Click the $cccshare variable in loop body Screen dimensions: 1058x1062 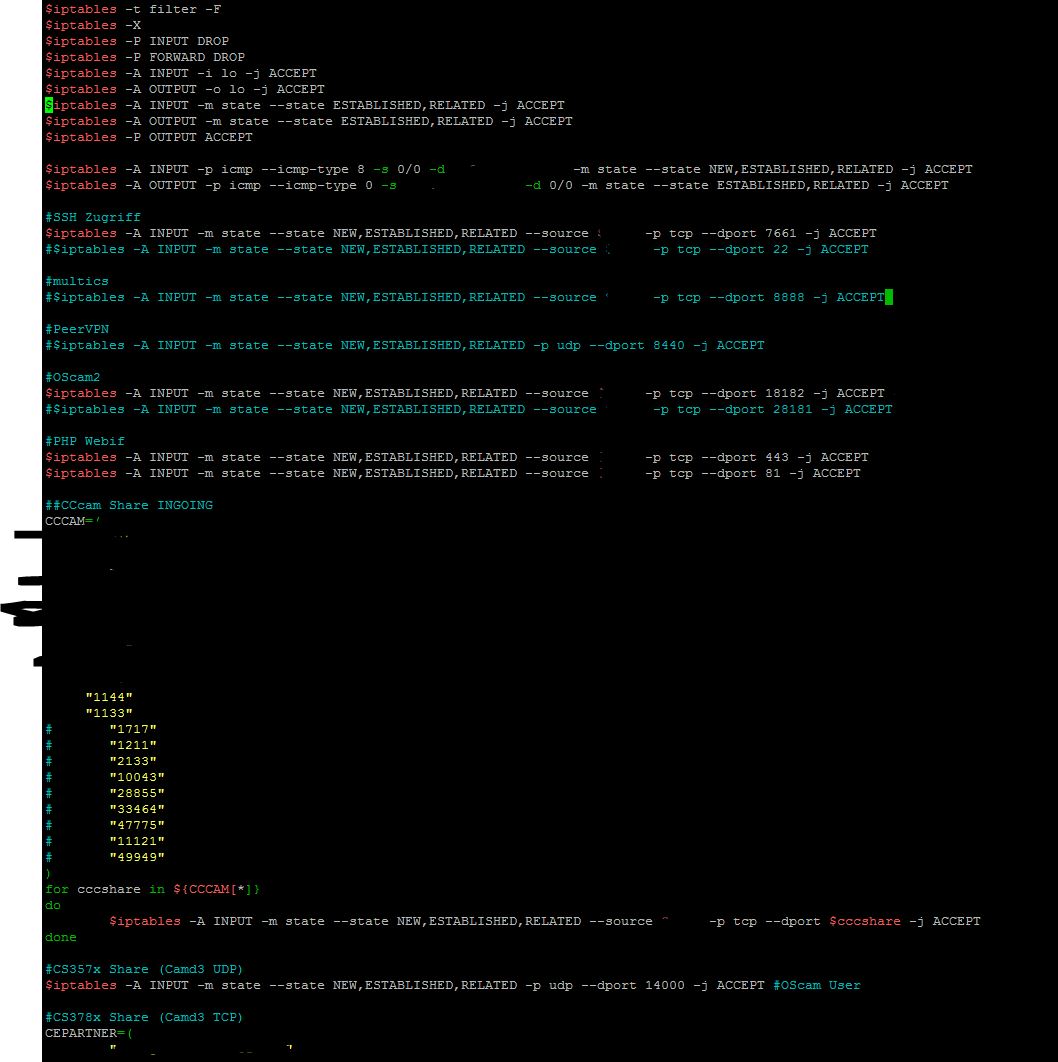coord(865,921)
